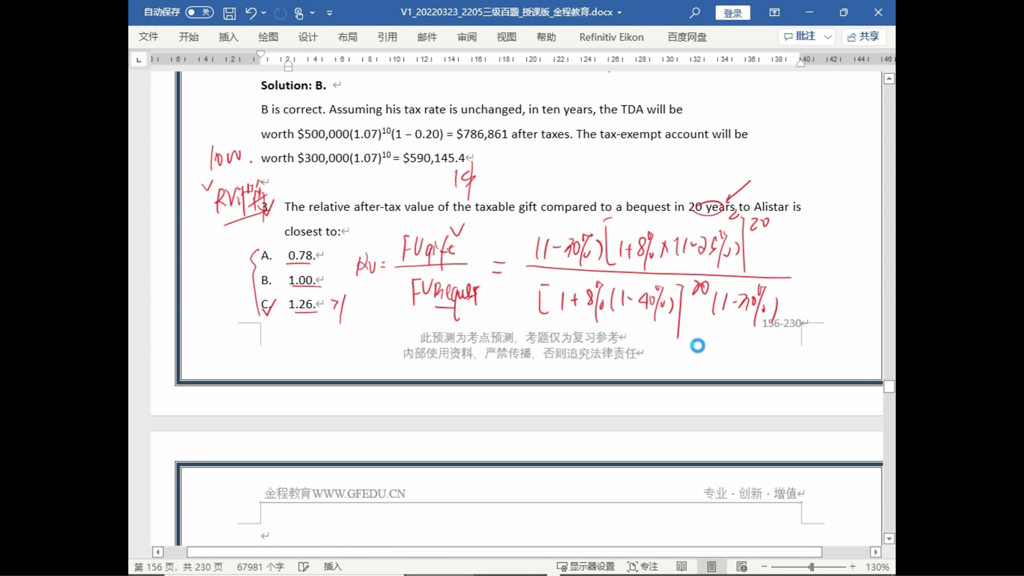Click the Undo arrow icon
This screenshot has height=576, width=1024.
coord(250,13)
